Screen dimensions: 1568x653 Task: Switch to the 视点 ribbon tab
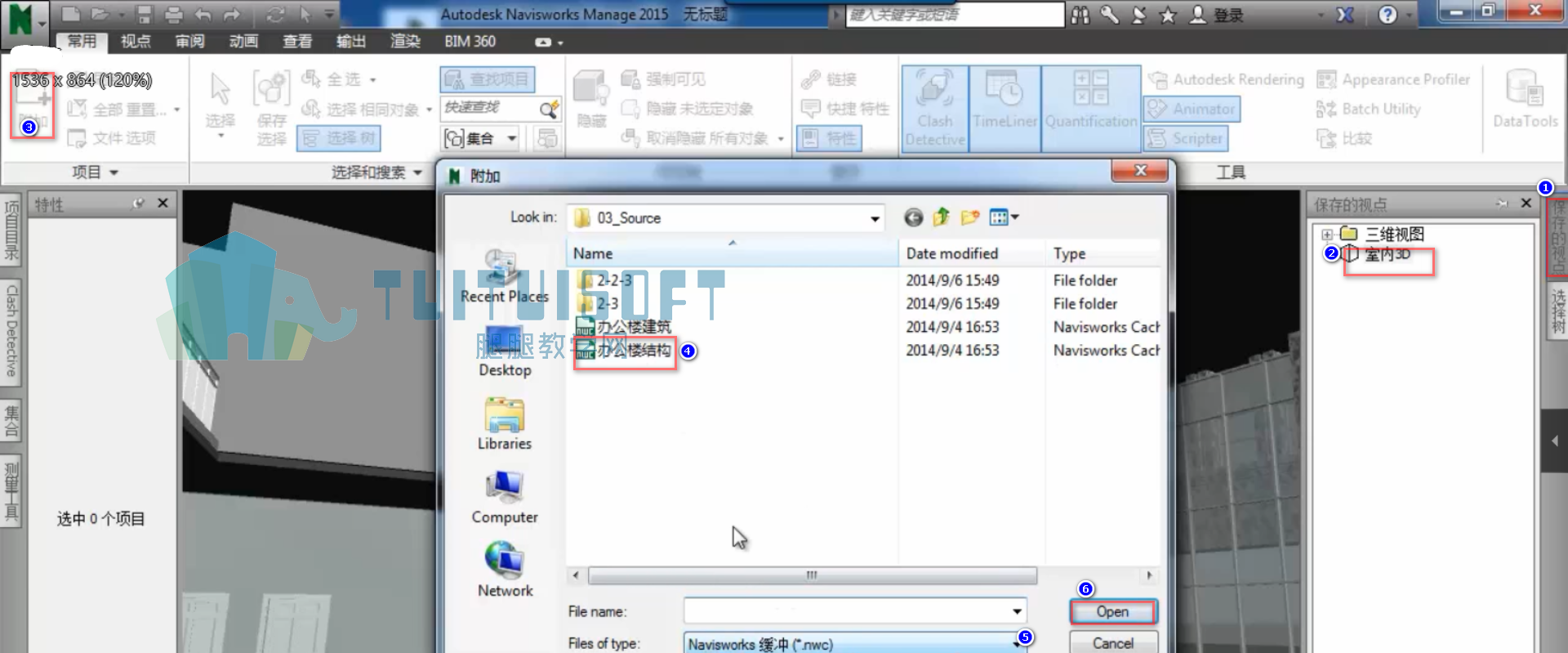(136, 41)
